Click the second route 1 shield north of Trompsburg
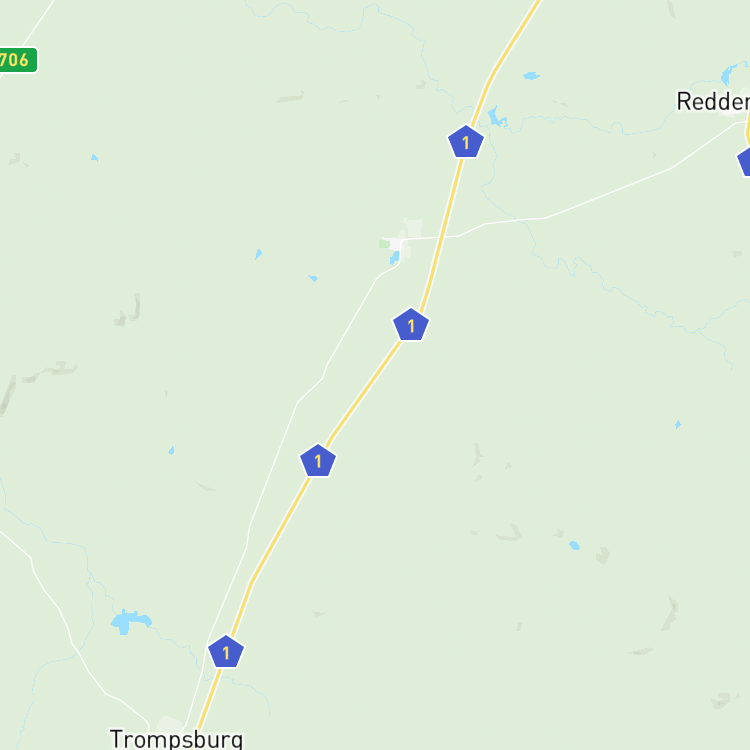 point(318,461)
